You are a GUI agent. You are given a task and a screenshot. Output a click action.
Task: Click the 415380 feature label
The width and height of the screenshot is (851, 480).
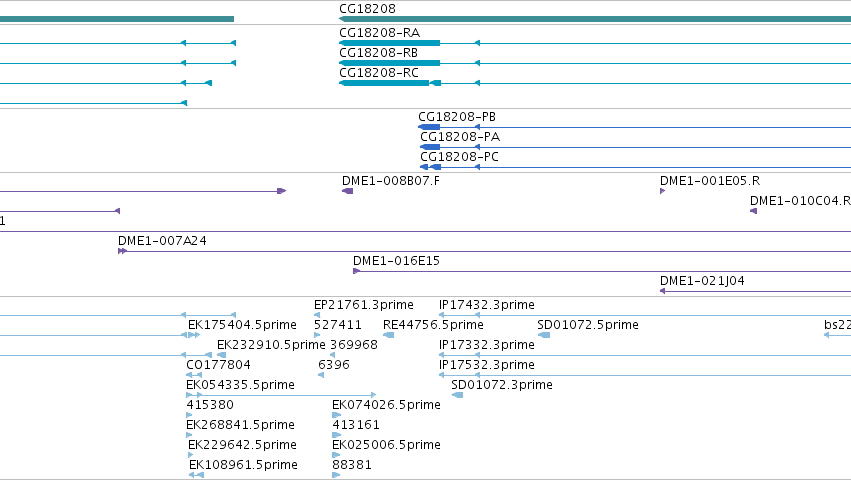pyautogui.click(x=210, y=405)
